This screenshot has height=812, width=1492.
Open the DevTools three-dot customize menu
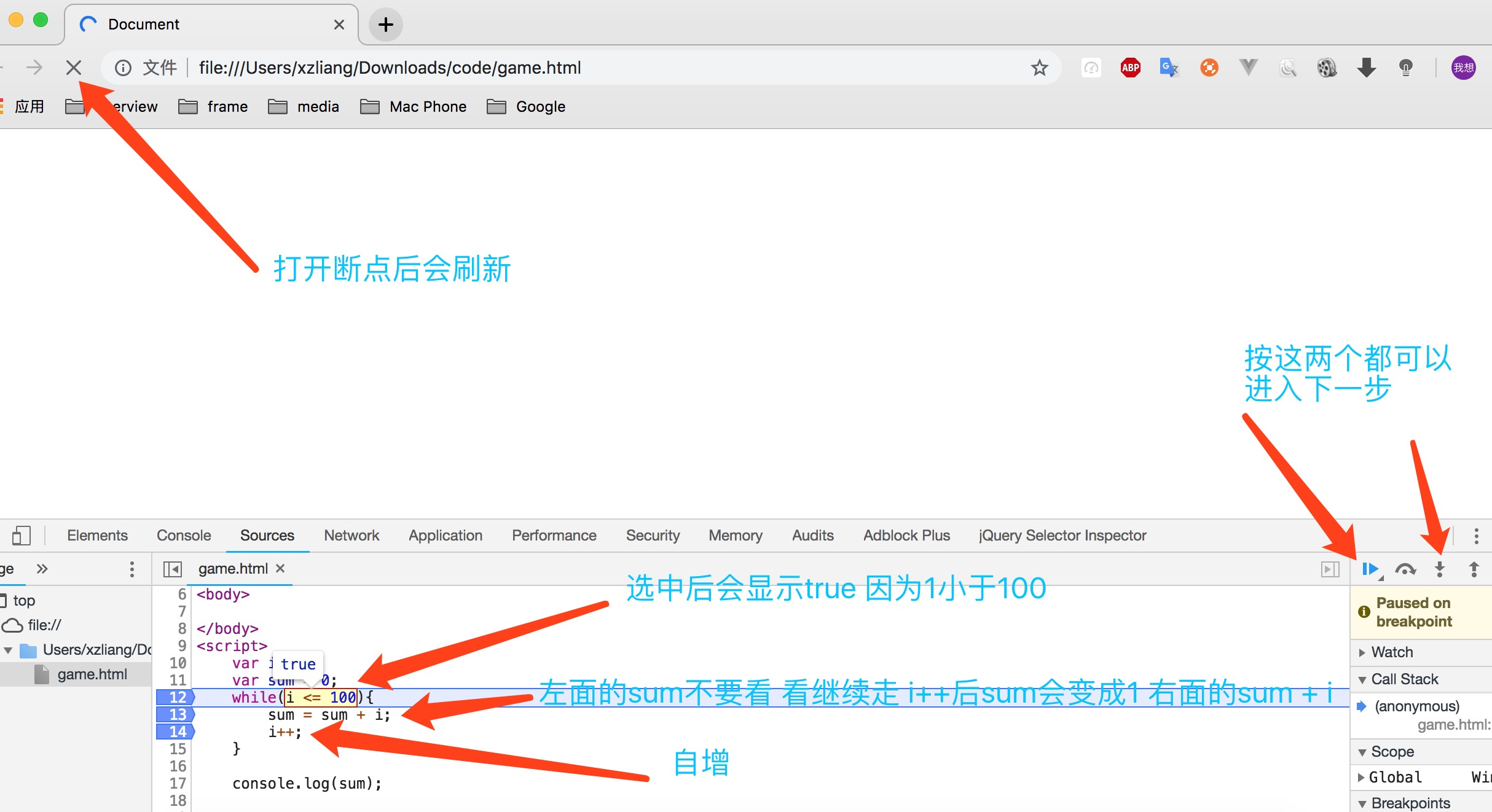click(1476, 536)
